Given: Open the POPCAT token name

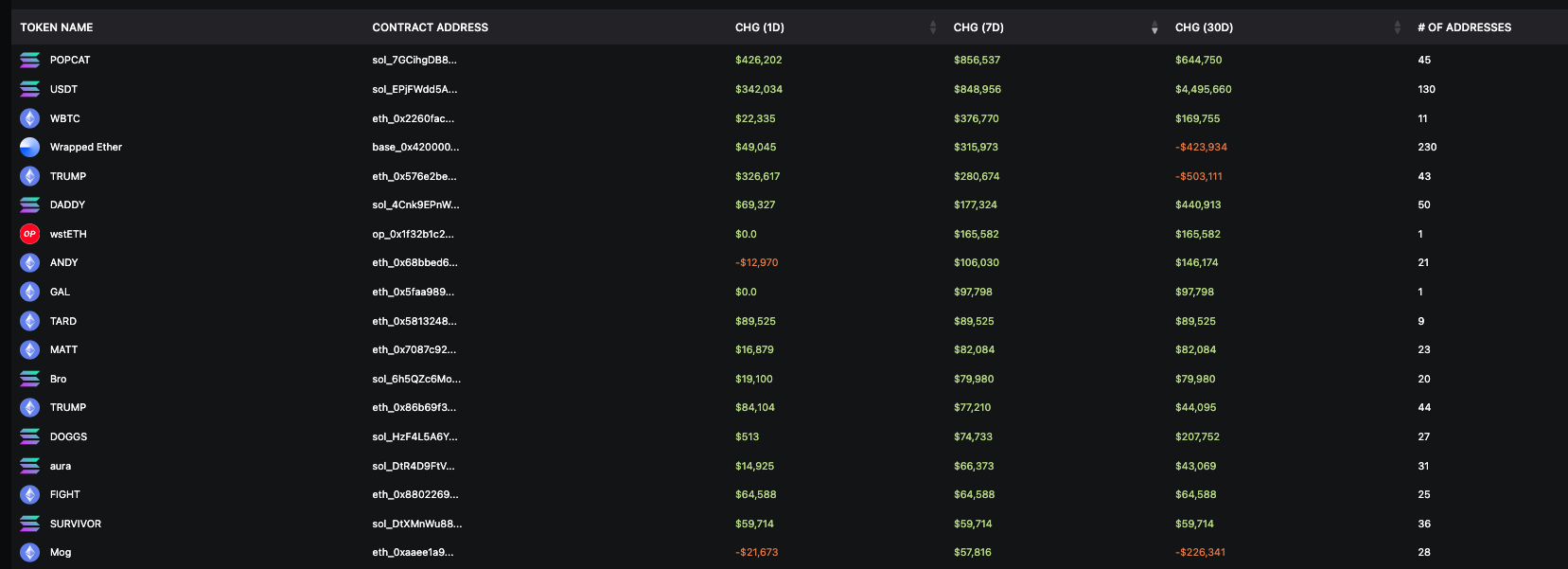Looking at the screenshot, I should [70, 60].
